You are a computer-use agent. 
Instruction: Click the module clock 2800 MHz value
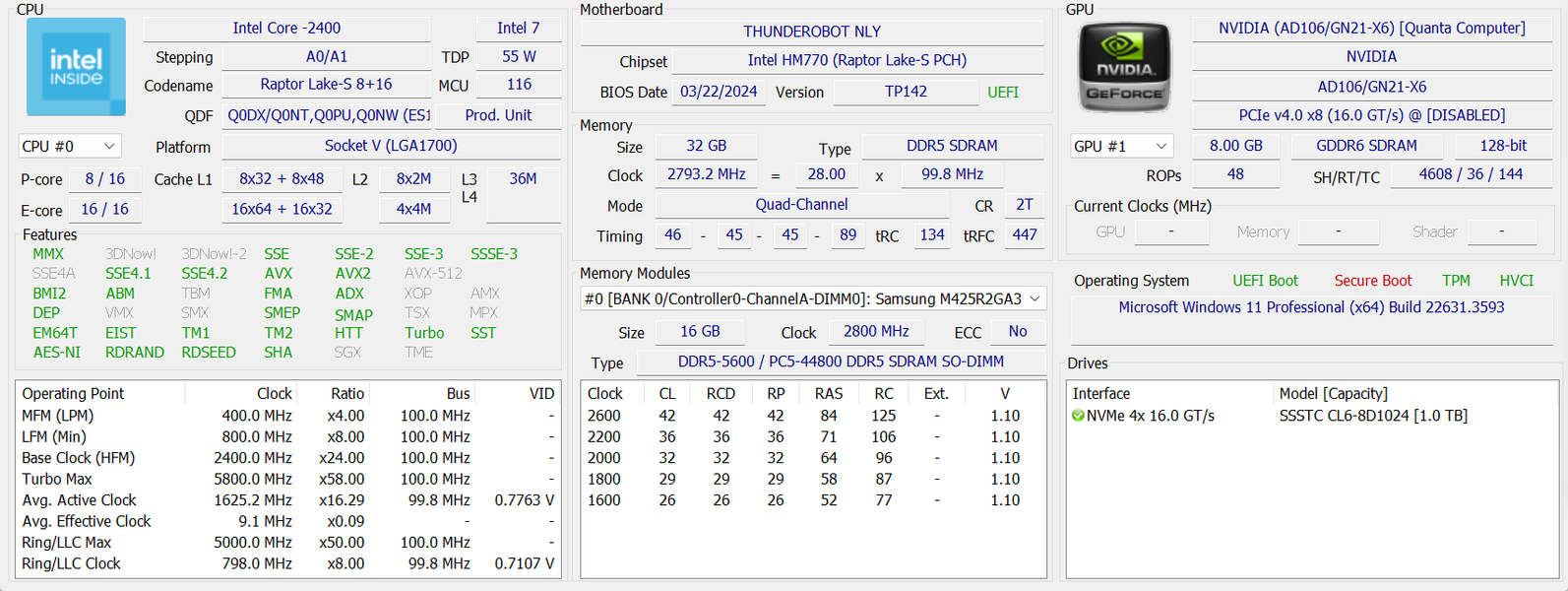(876, 332)
